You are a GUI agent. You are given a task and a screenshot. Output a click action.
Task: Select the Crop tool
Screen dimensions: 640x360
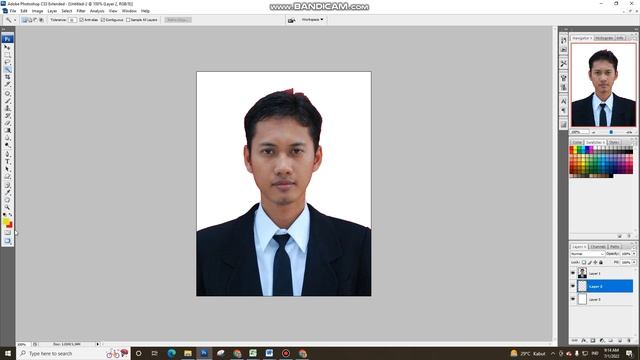[7, 77]
